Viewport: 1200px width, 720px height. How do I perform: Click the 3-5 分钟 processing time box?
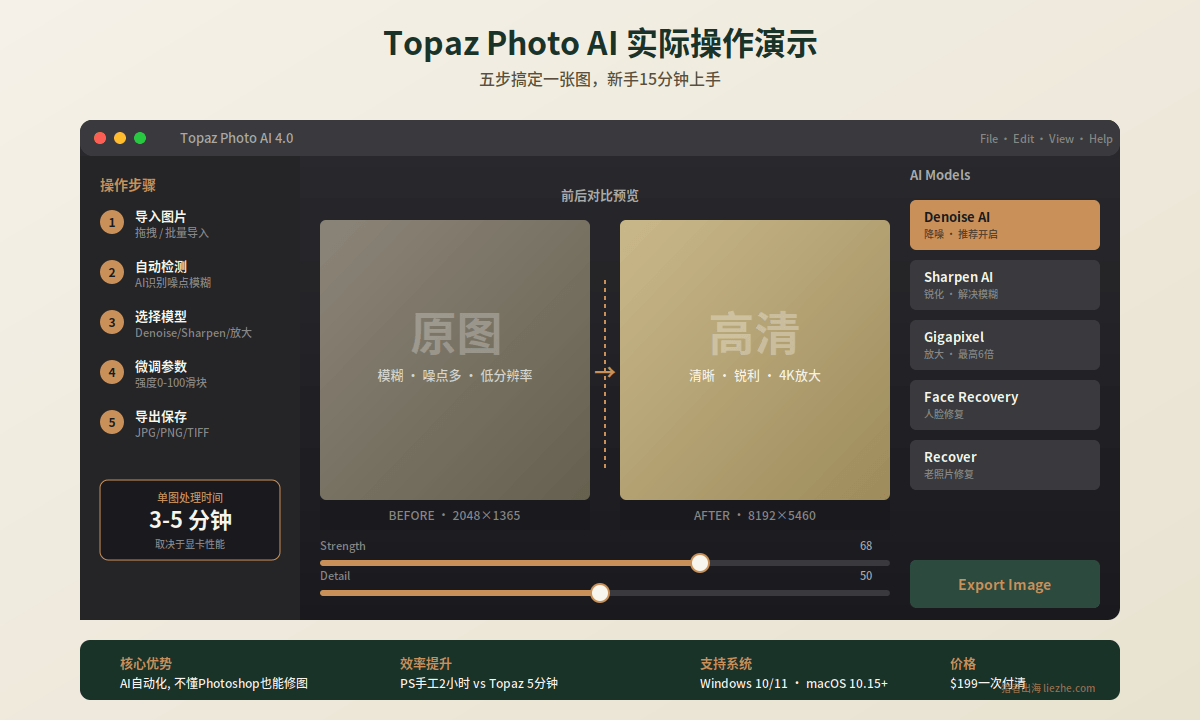[190, 520]
